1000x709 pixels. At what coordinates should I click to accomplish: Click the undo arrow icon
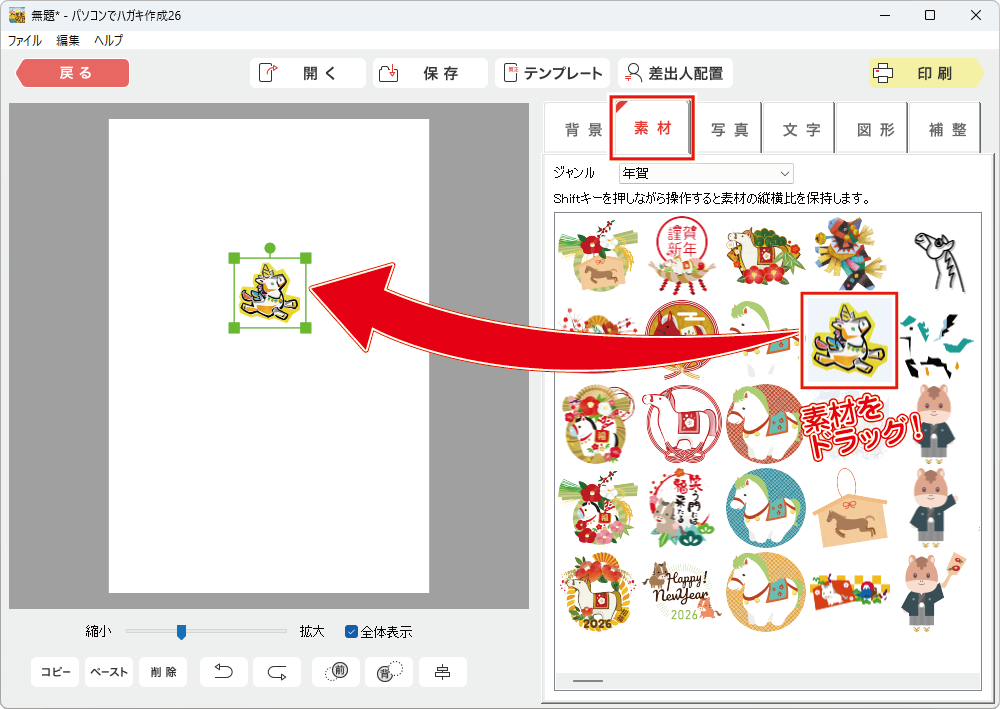tap(224, 672)
